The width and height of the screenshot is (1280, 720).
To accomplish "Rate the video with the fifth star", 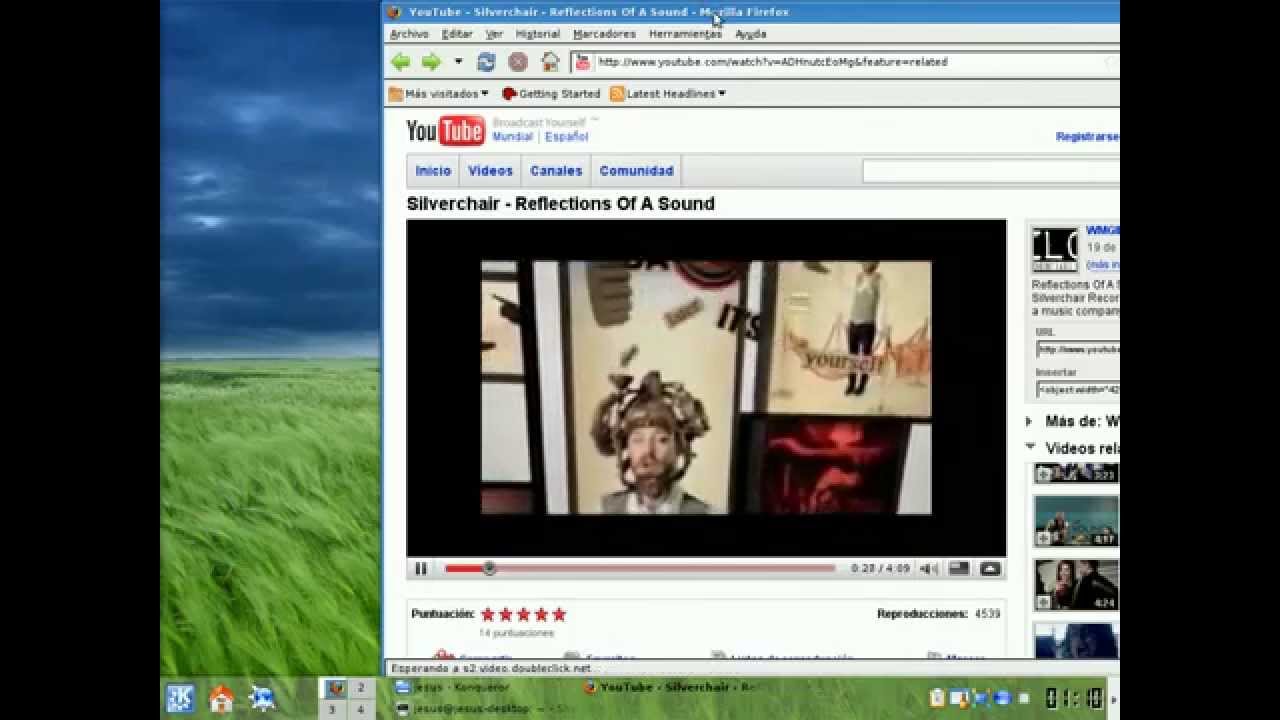I will click(559, 614).
